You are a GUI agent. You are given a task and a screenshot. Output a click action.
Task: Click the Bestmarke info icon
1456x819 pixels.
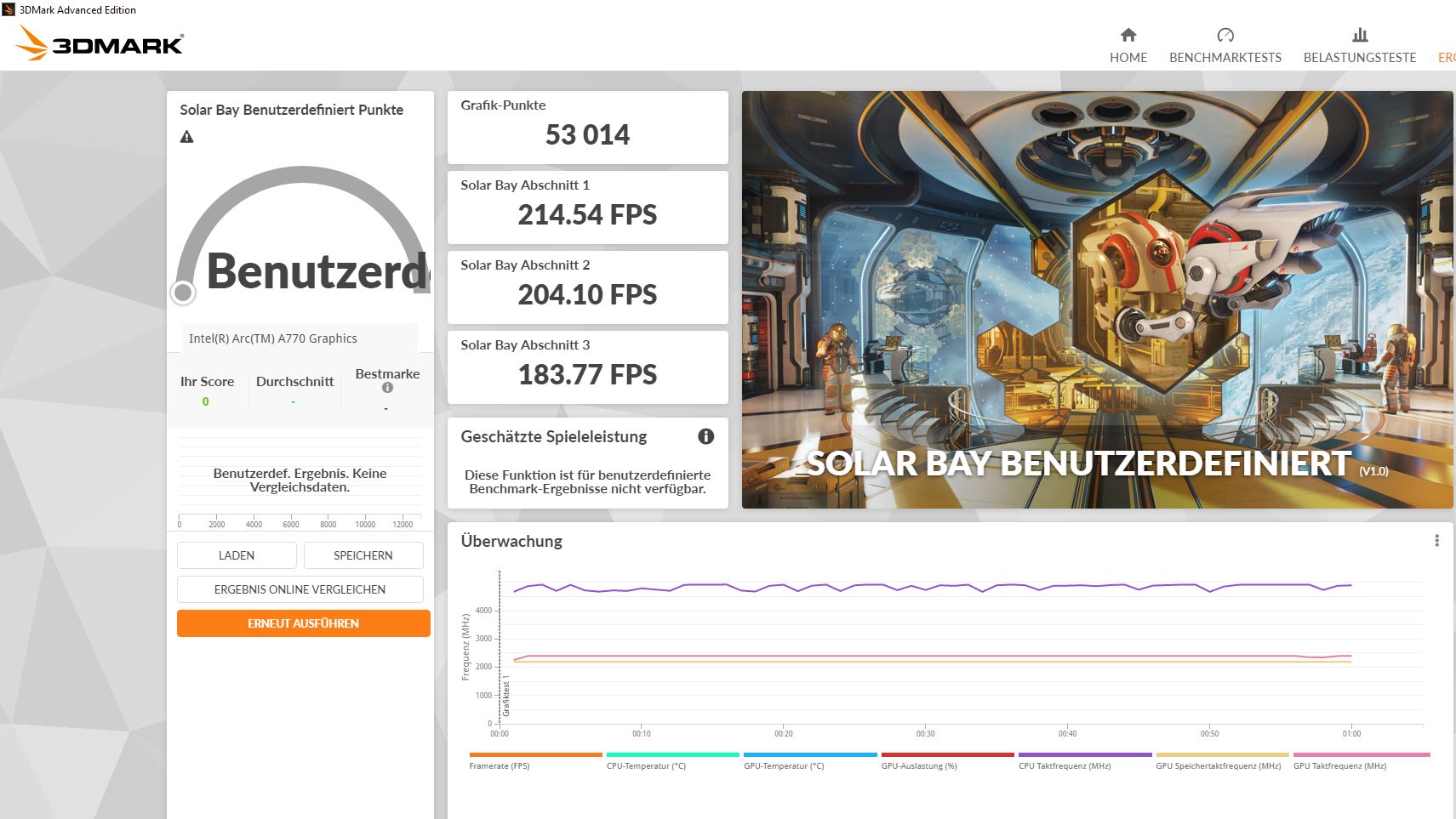click(x=387, y=388)
